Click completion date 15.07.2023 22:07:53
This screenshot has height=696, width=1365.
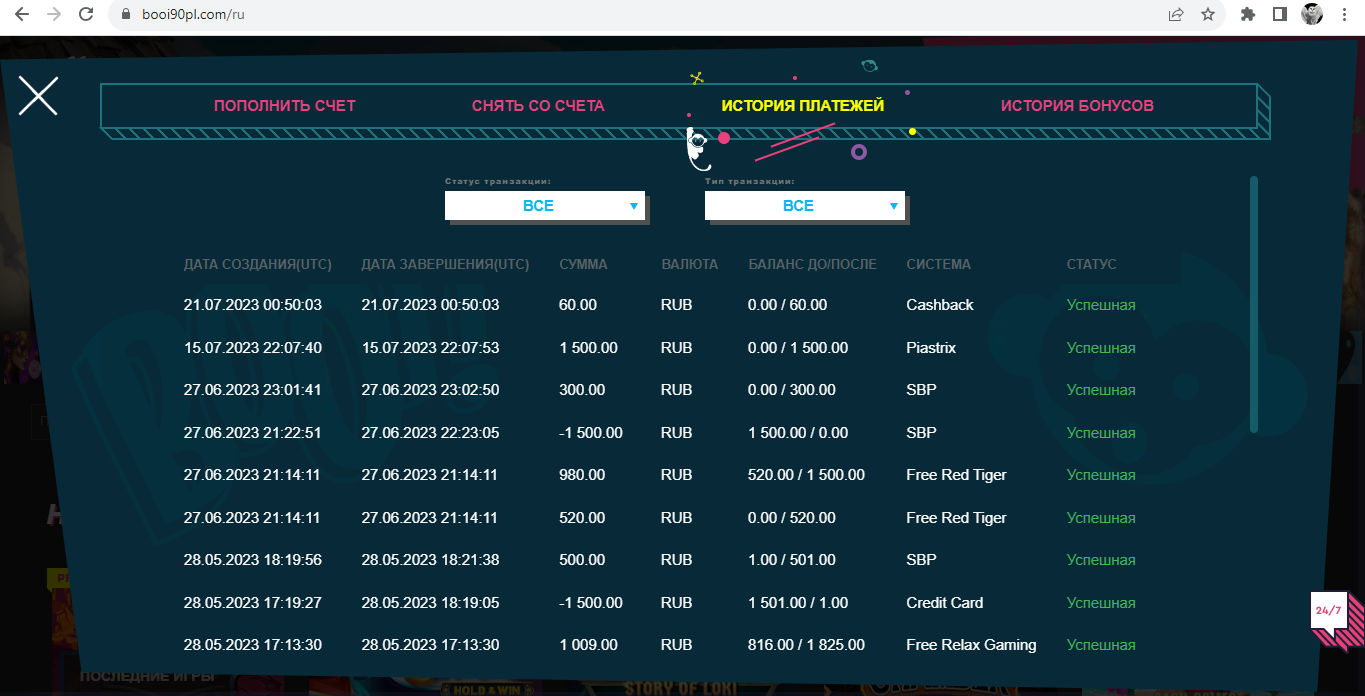click(x=430, y=348)
